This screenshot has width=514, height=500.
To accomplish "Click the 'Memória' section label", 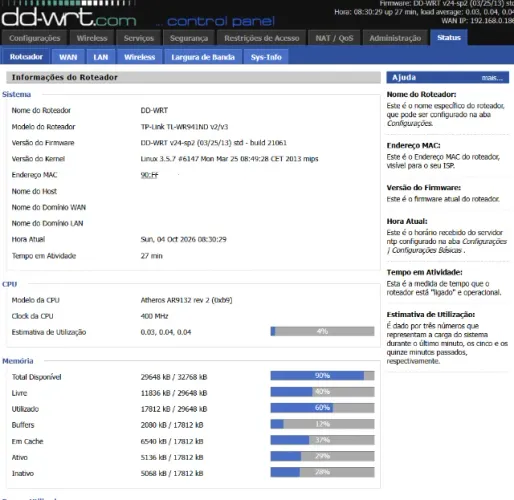I will pos(18,361).
